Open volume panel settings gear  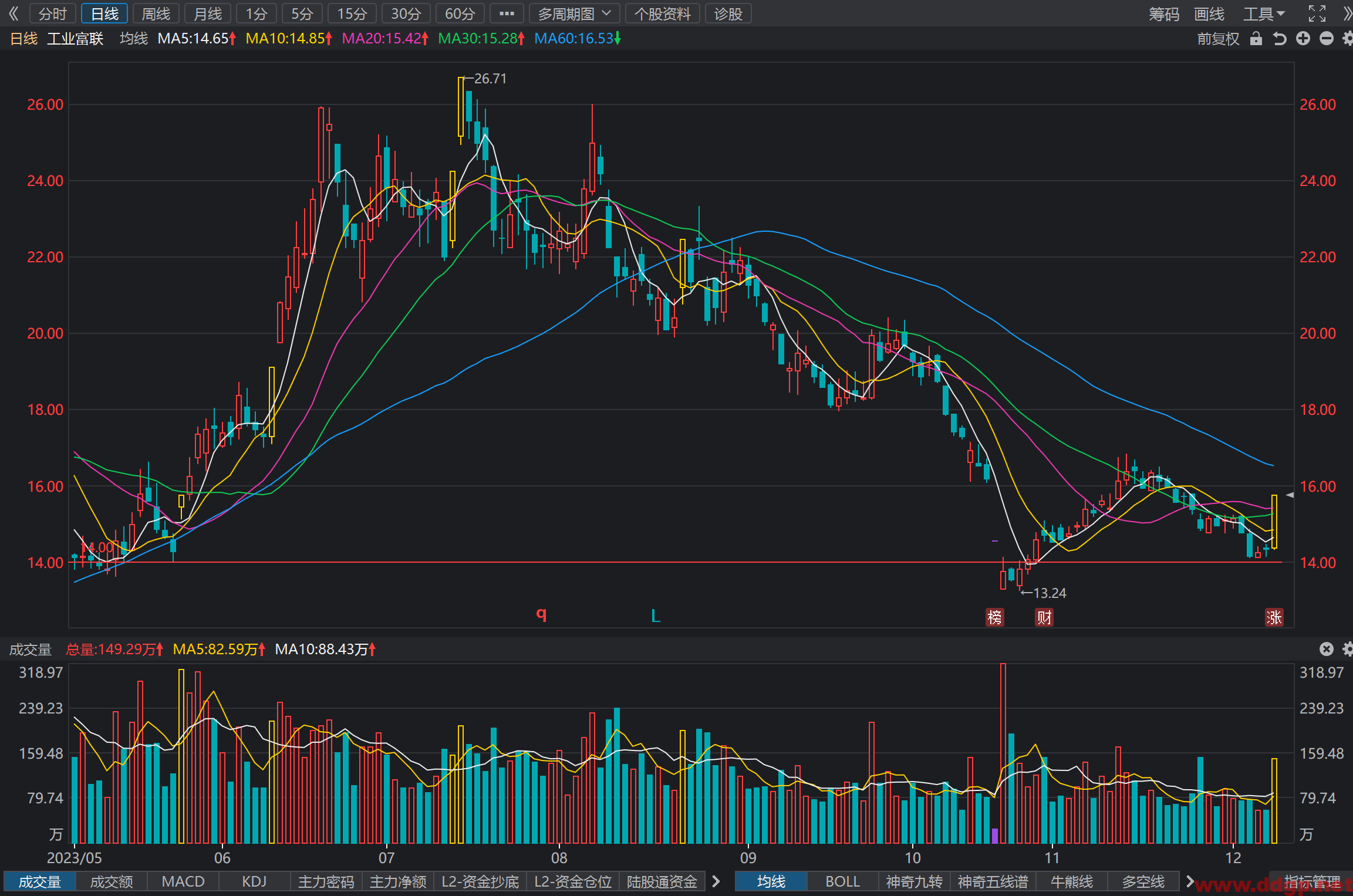[1347, 648]
